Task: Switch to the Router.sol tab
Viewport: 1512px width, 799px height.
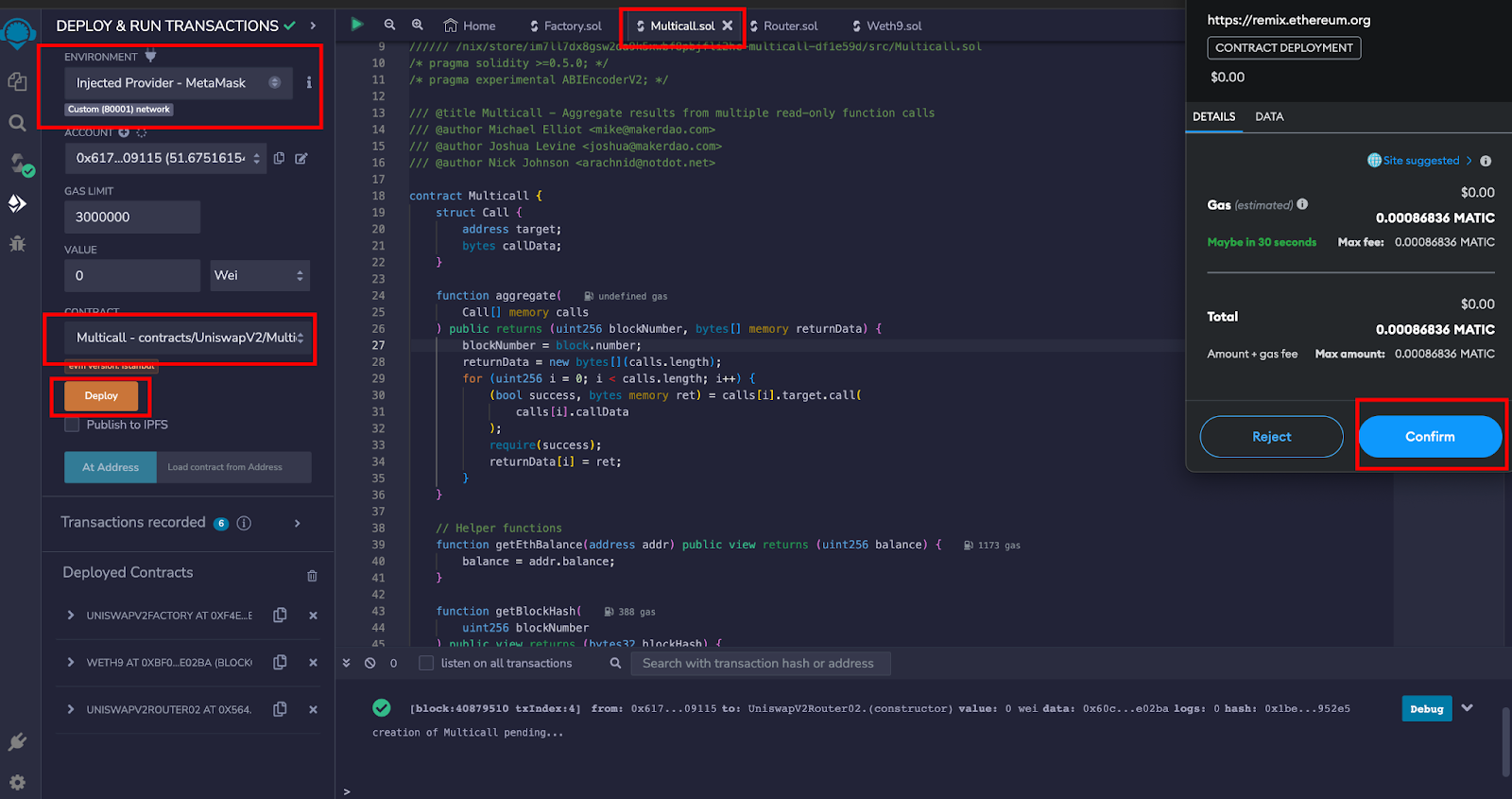Action: coord(783,26)
